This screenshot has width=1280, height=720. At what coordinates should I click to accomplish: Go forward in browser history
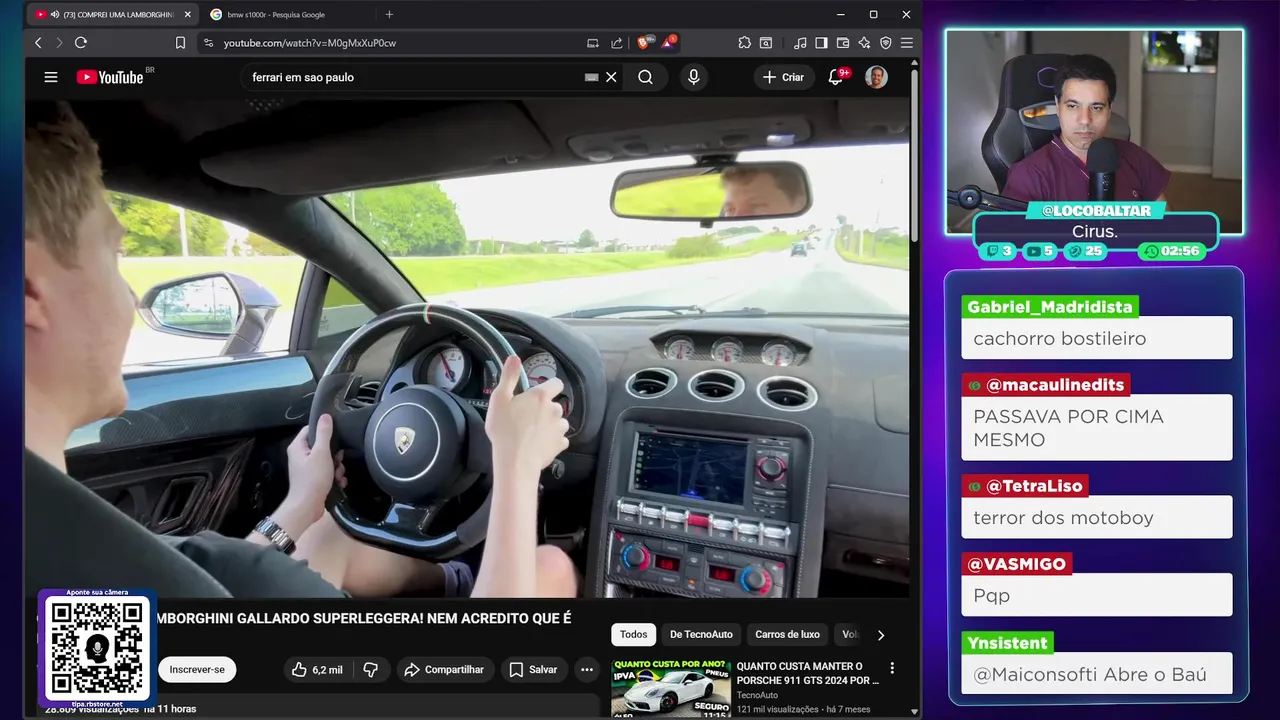tap(59, 43)
